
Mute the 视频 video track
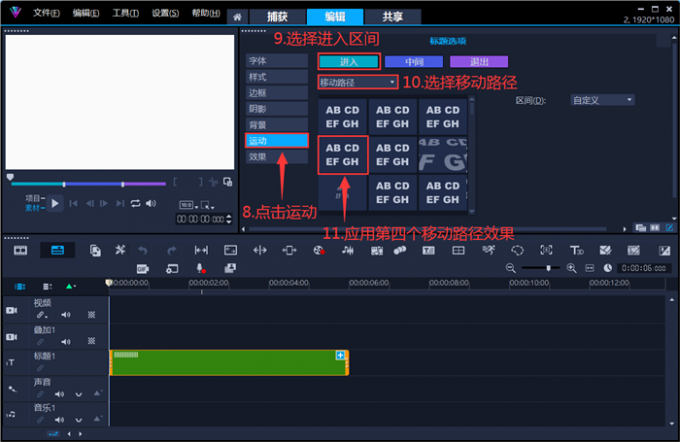65,315
